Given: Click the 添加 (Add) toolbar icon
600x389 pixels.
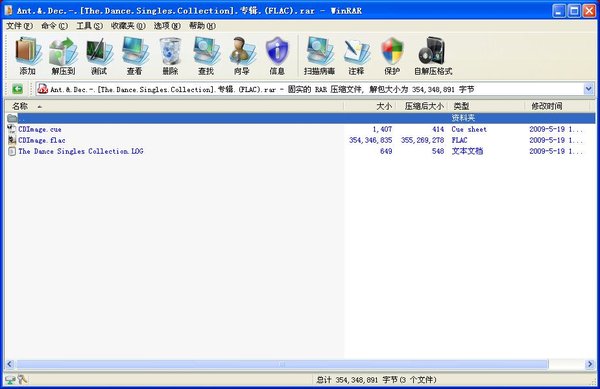Looking at the screenshot, I should pyautogui.click(x=28, y=56).
